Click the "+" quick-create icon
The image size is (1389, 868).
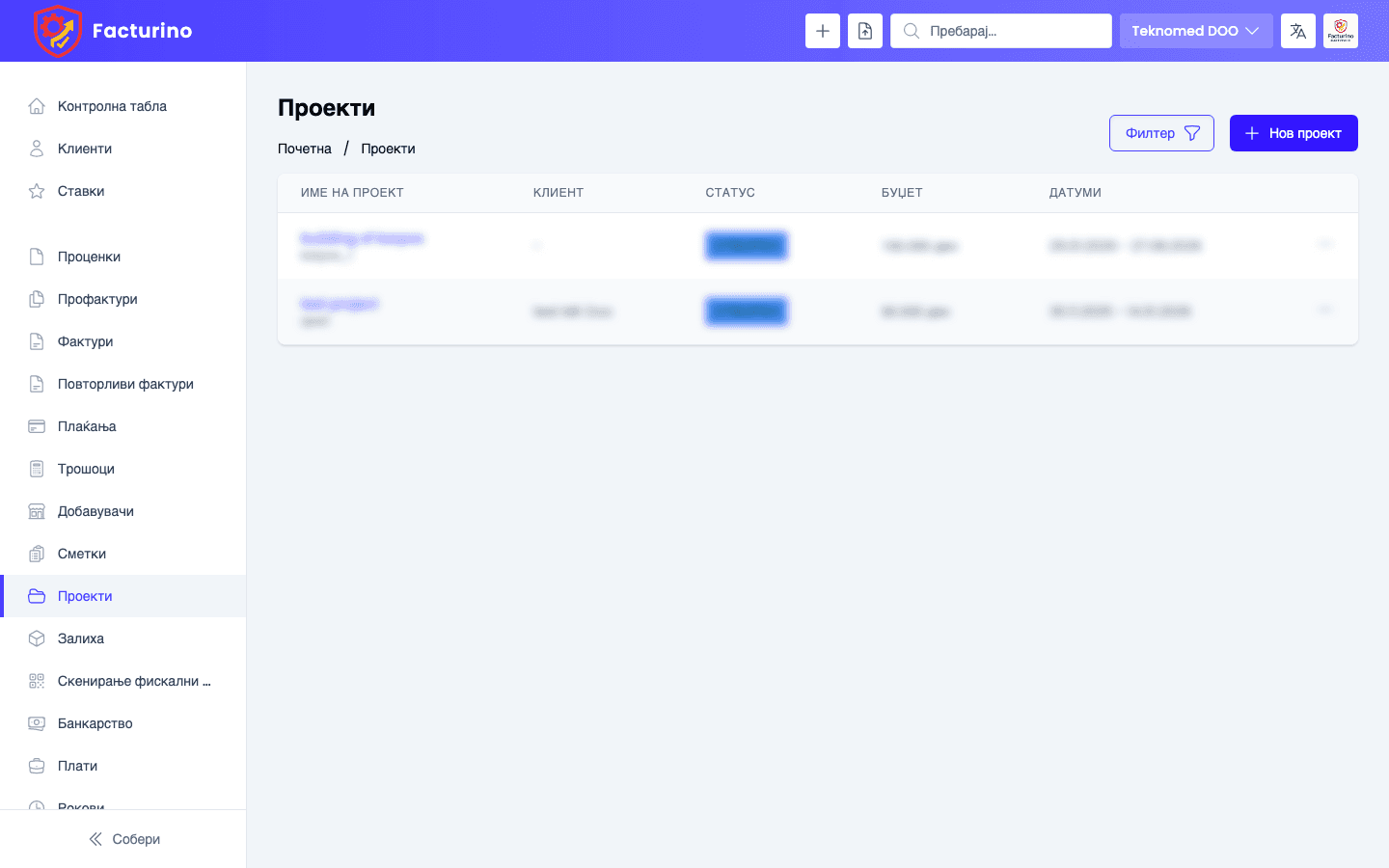pyautogui.click(x=822, y=30)
